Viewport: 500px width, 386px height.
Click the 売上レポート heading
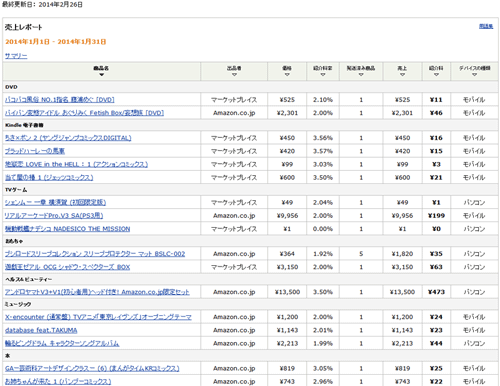(24, 27)
